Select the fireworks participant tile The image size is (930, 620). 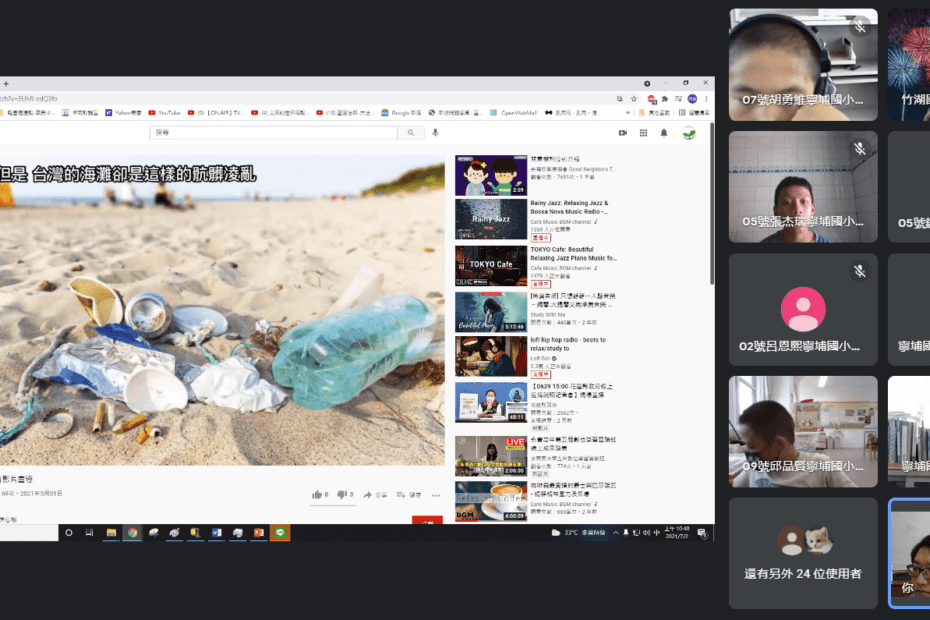tap(909, 65)
